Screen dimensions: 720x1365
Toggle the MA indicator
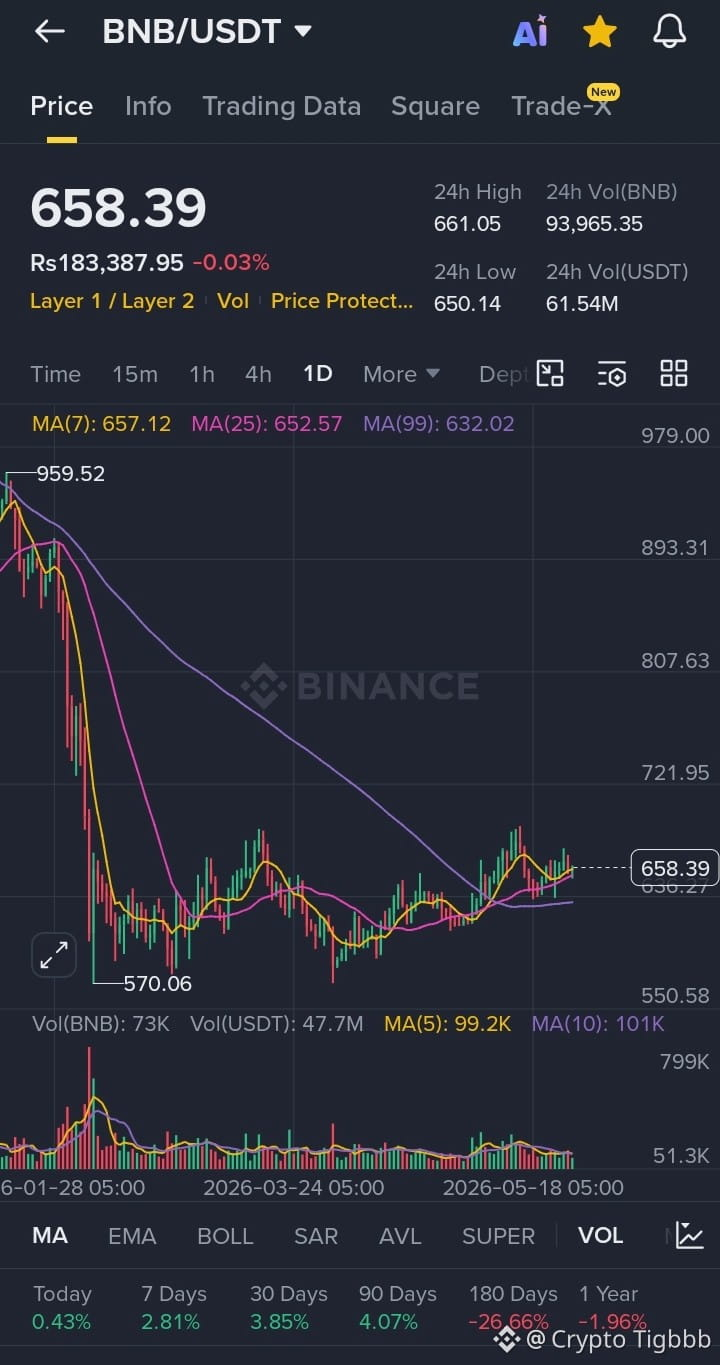50,1235
